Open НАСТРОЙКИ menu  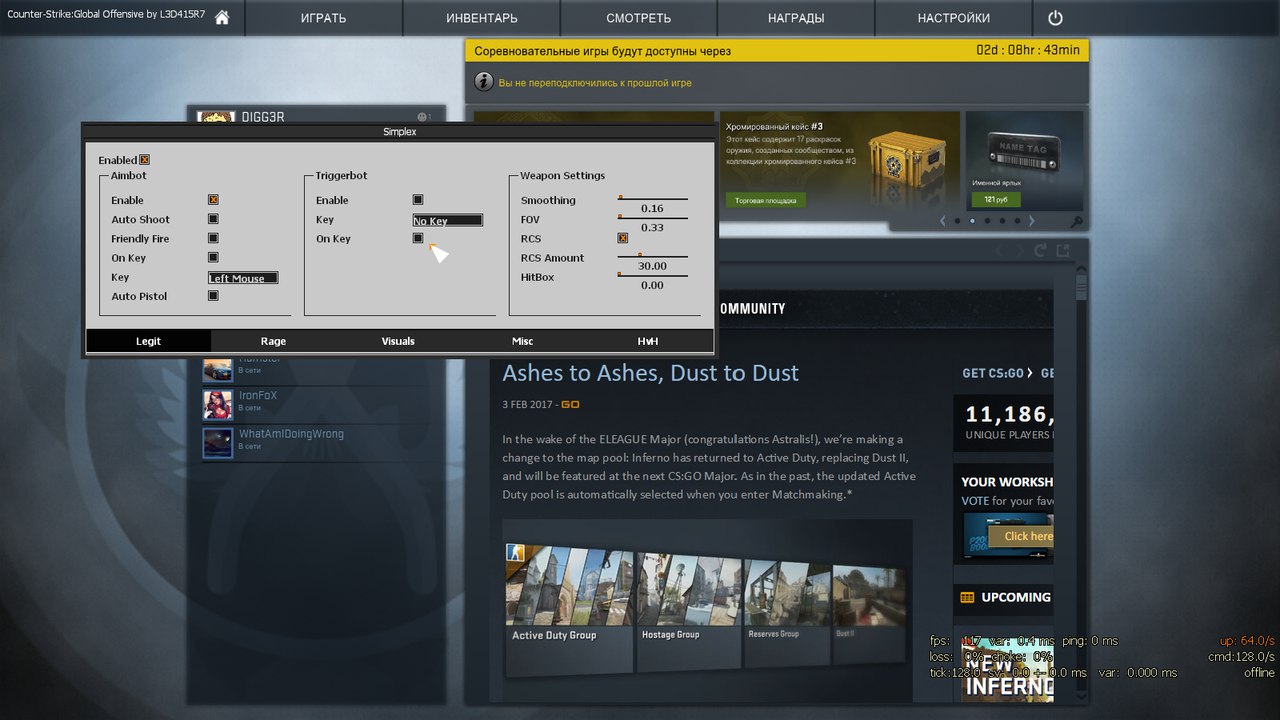tap(954, 18)
